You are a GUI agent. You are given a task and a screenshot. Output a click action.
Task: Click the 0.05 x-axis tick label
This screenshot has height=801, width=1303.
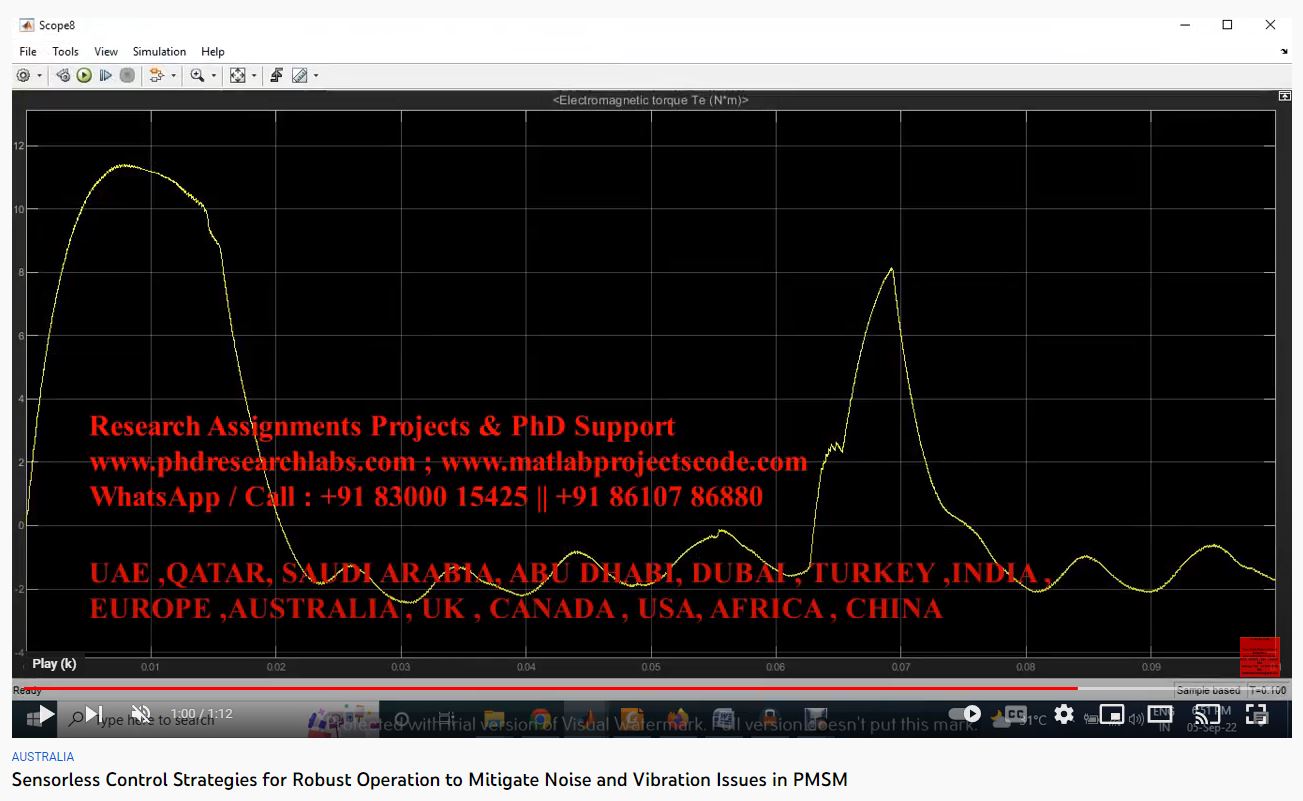pyautogui.click(x=651, y=667)
